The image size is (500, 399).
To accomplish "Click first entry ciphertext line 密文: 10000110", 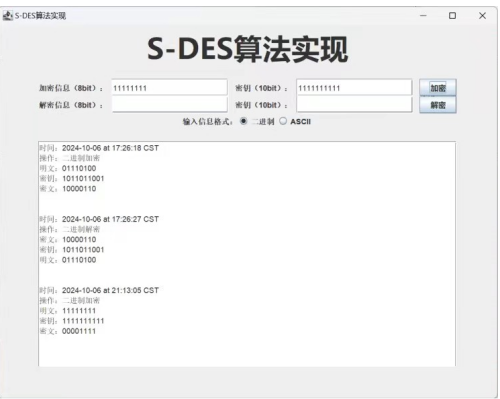I will point(68,189).
